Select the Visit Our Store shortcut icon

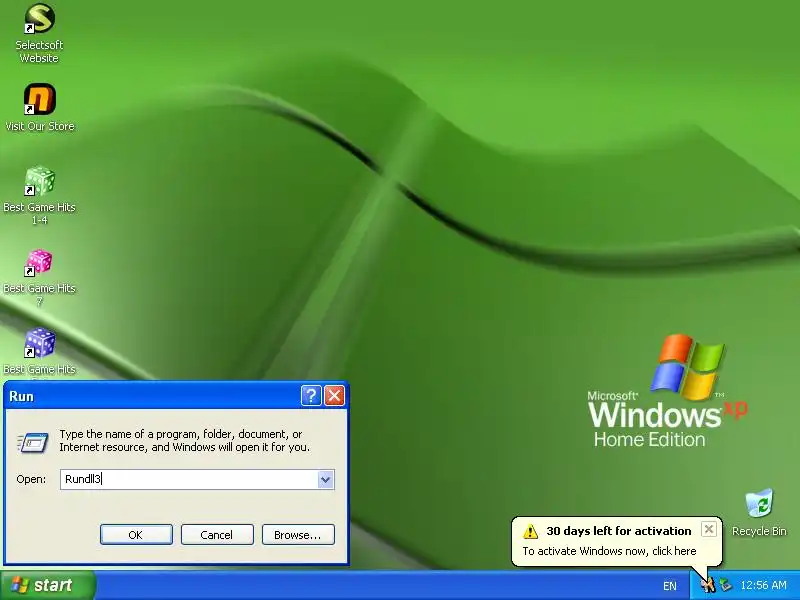[x=39, y=99]
